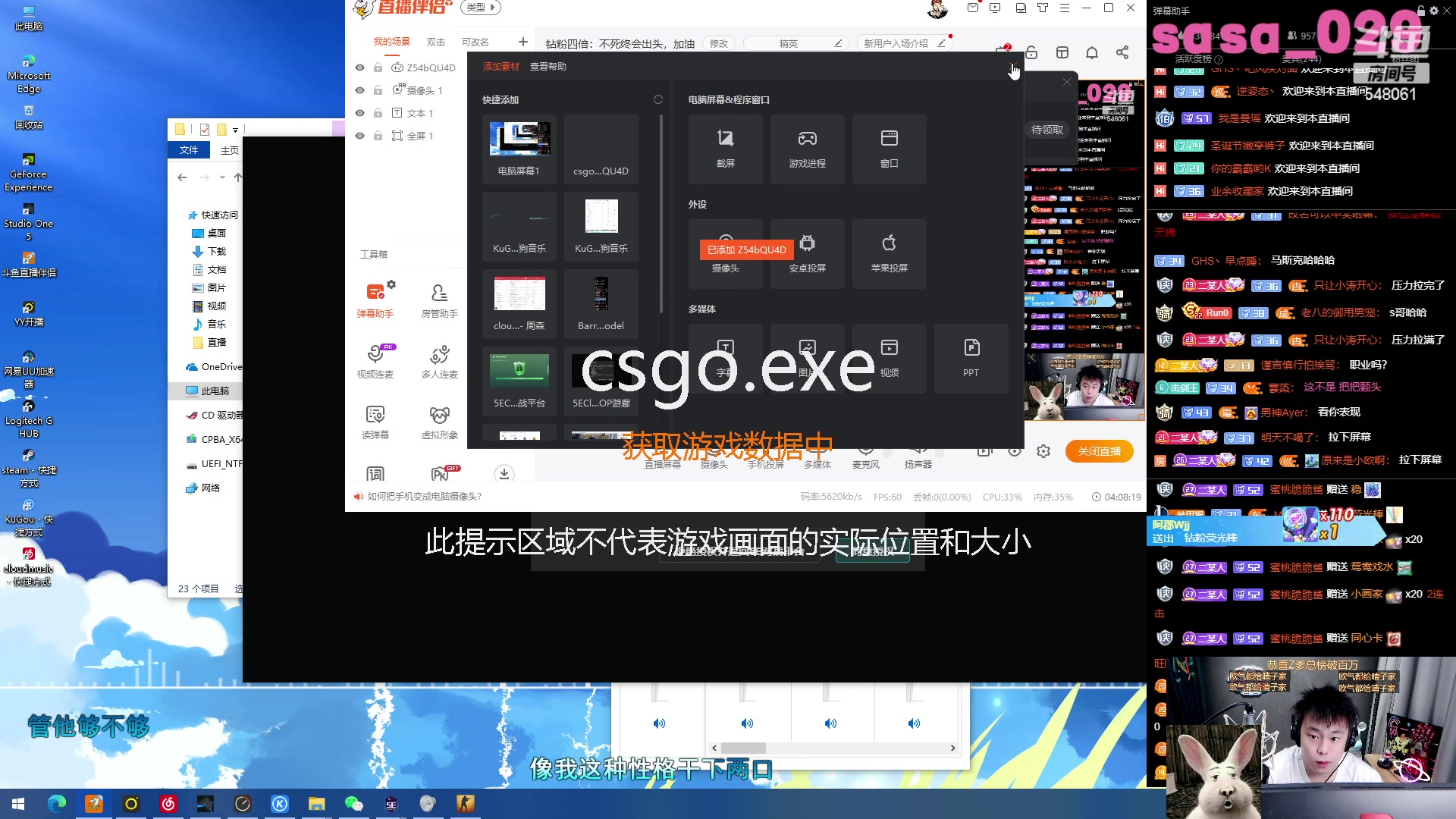
Task: Refresh the 快捷添加 quick-add list
Action: tap(658, 99)
